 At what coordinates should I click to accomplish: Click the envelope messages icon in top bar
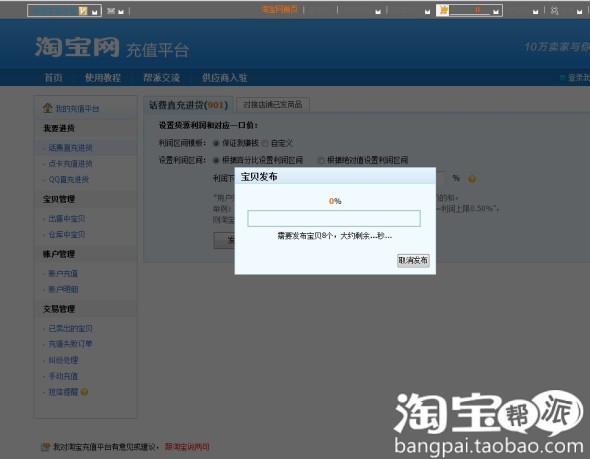(x=111, y=11)
